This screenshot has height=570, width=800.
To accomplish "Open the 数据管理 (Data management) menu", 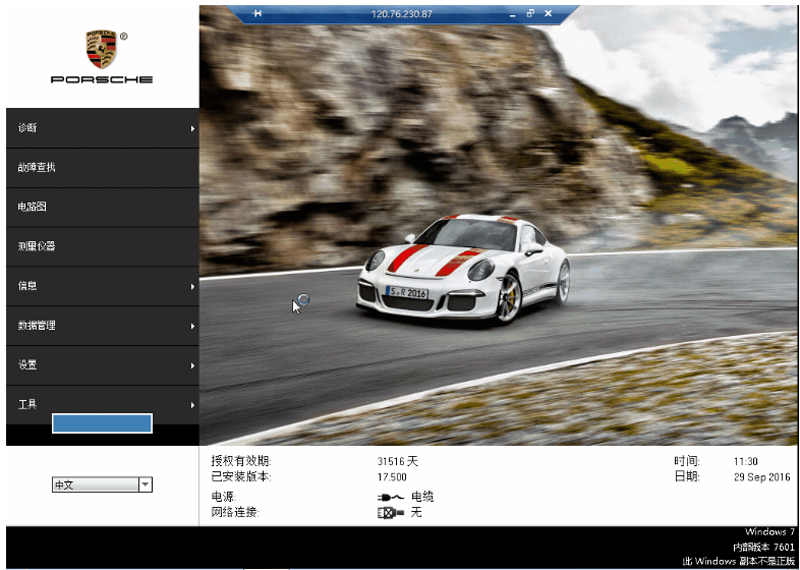I will [x=103, y=326].
